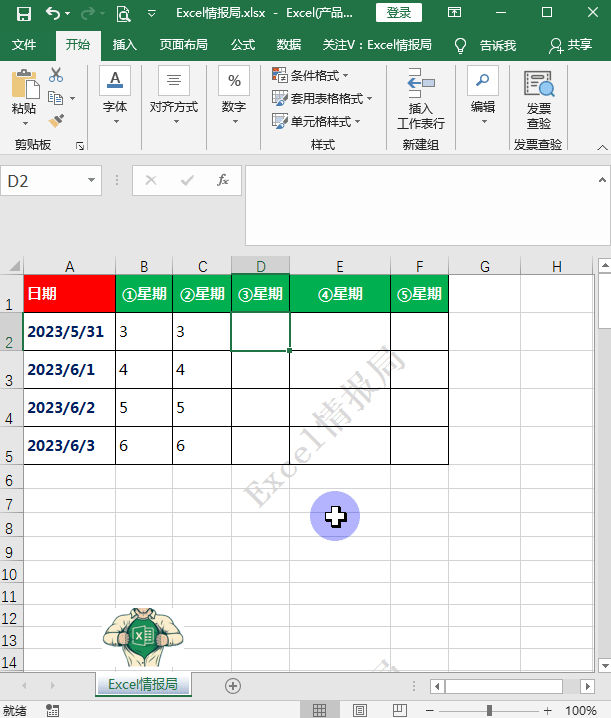Screen dimensions: 611x718
Task: Select column G header
Action: pyautogui.click(x=485, y=266)
